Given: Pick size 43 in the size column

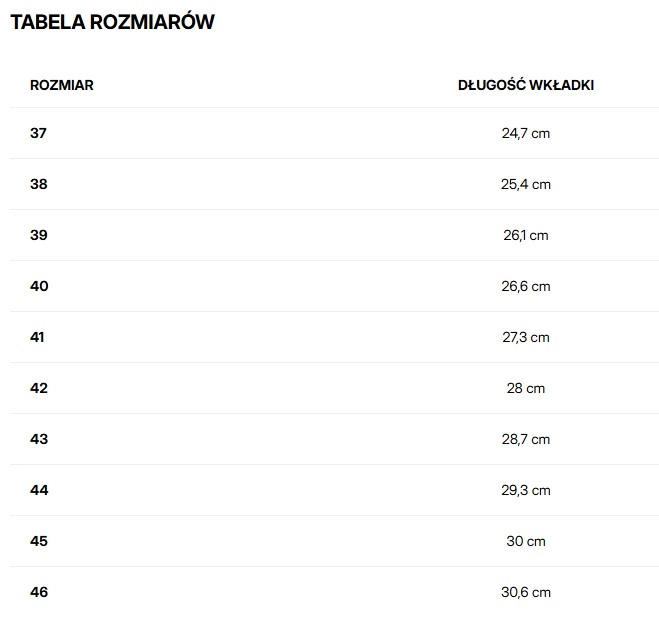Looking at the screenshot, I should (39, 439).
